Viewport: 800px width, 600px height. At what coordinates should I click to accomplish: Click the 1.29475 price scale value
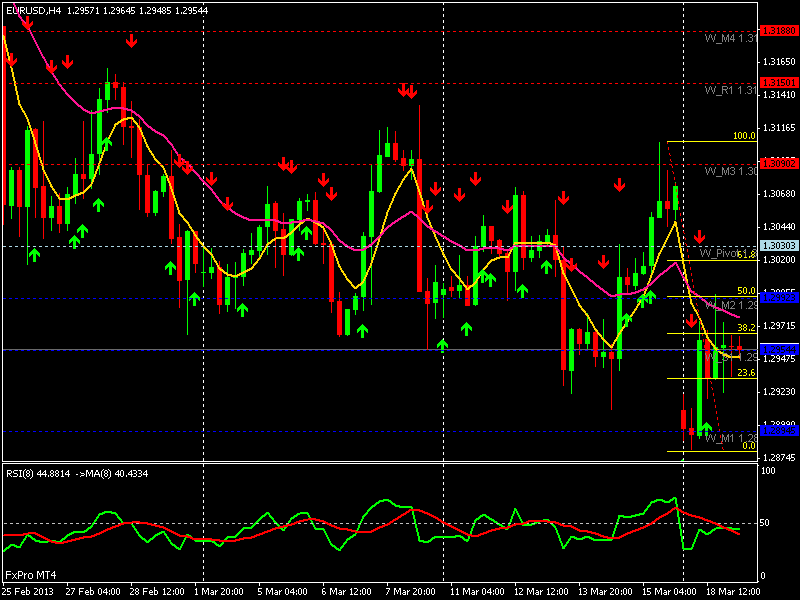tap(779, 359)
